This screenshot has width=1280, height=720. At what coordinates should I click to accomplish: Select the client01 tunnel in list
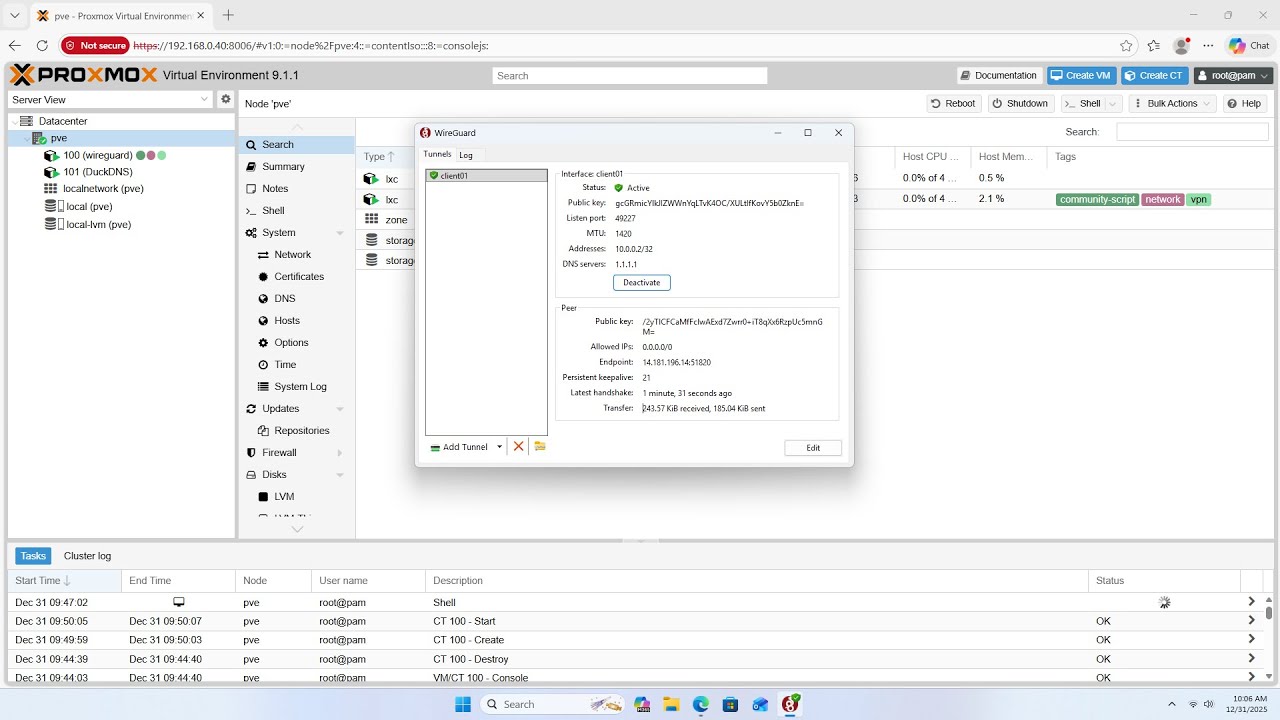(x=486, y=176)
